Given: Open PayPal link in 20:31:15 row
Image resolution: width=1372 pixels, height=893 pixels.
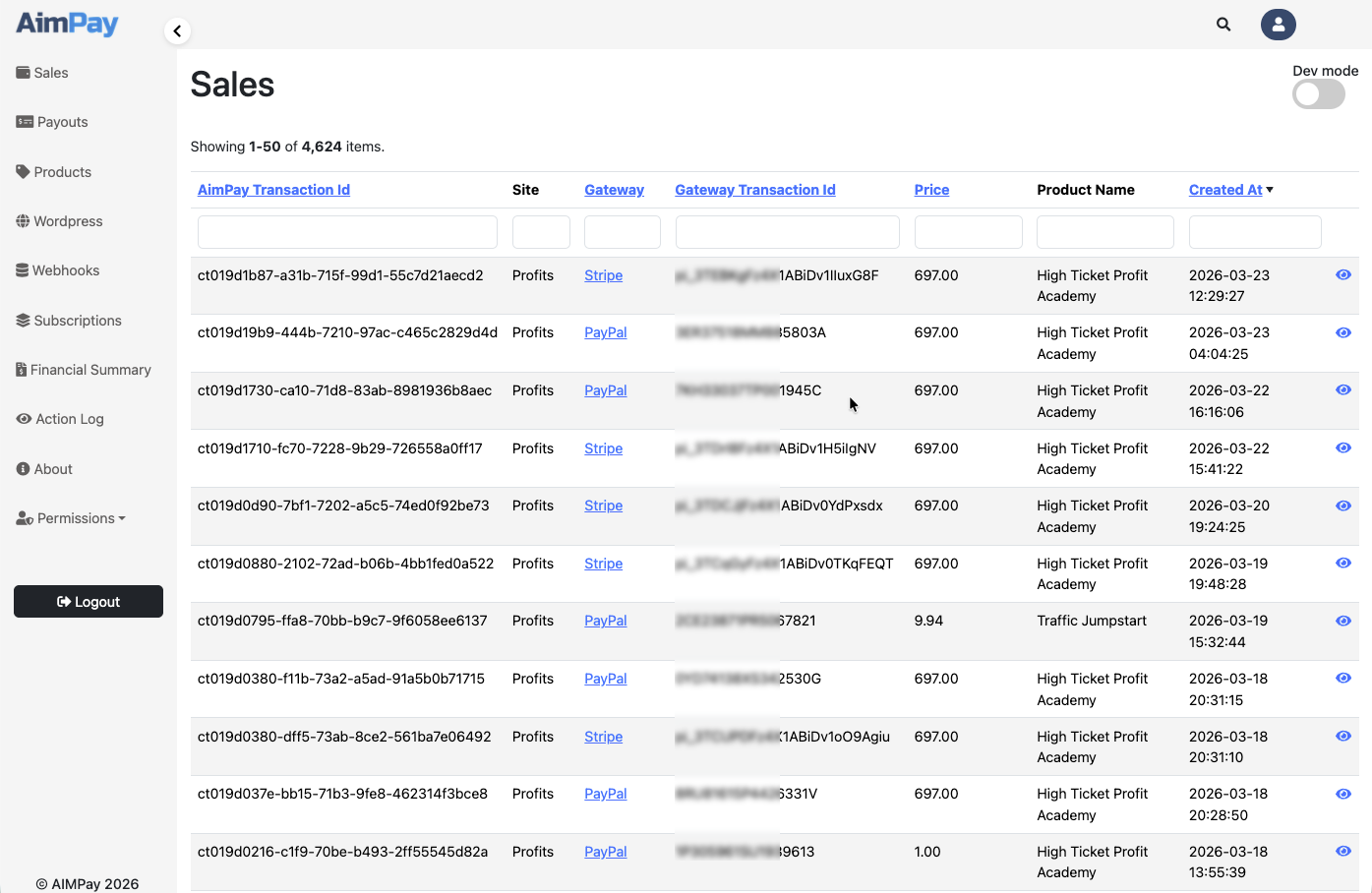Looking at the screenshot, I should pos(606,679).
